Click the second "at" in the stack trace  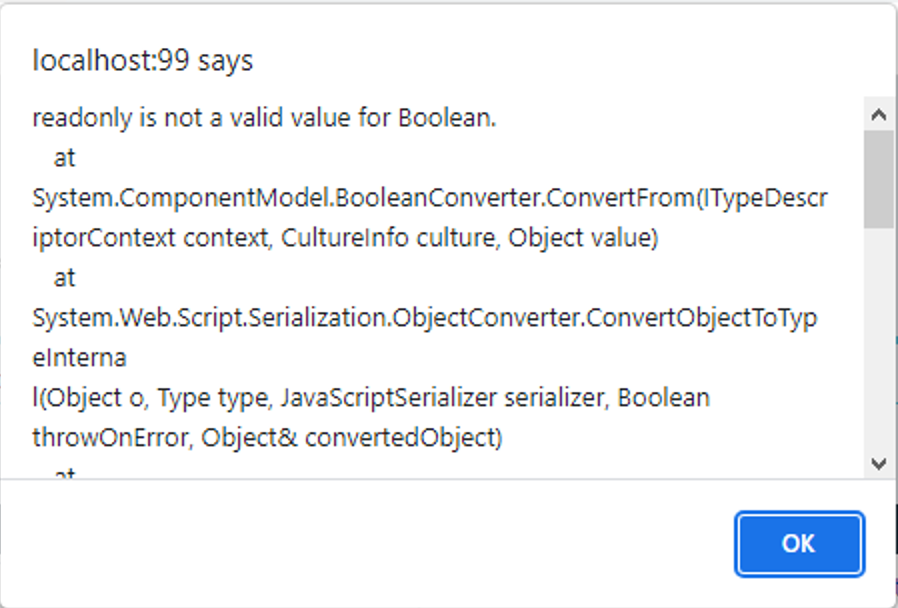pyautogui.click(x=65, y=278)
